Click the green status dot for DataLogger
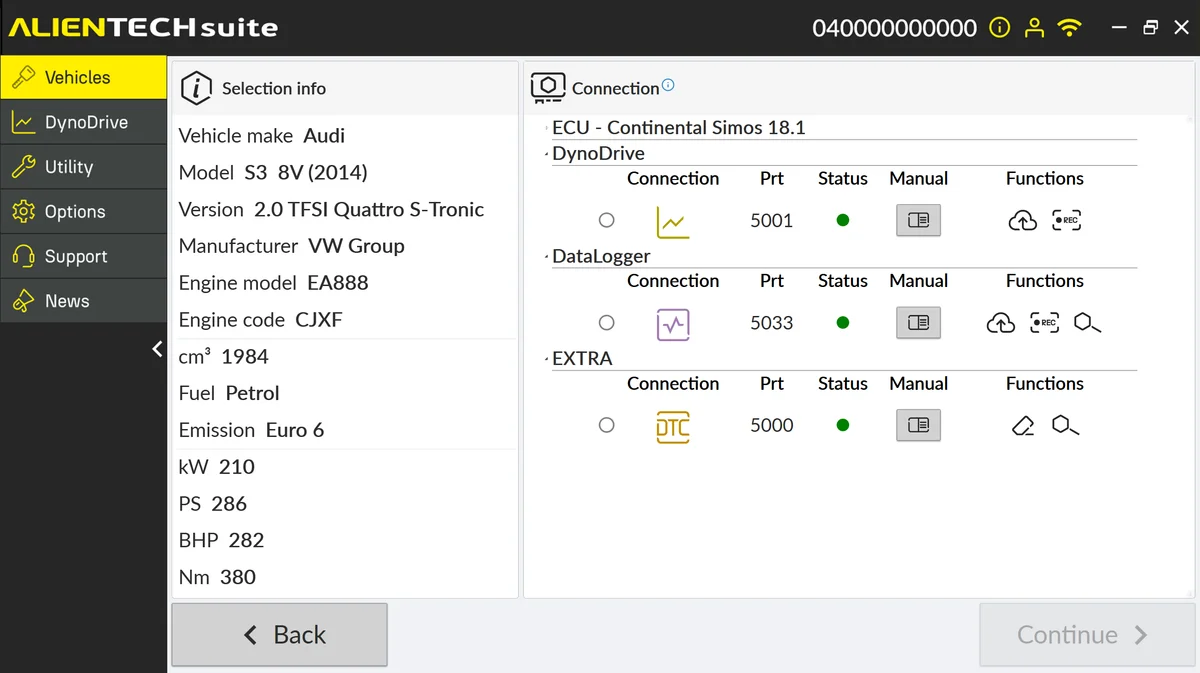 tap(843, 323)
